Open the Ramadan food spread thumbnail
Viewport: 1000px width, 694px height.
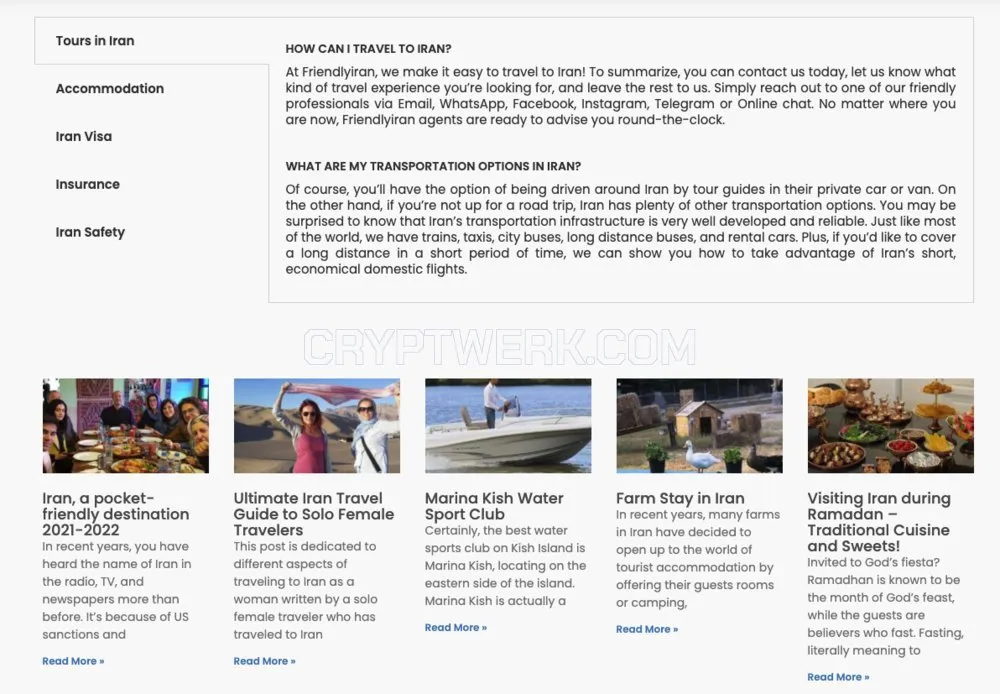point(891,425)
